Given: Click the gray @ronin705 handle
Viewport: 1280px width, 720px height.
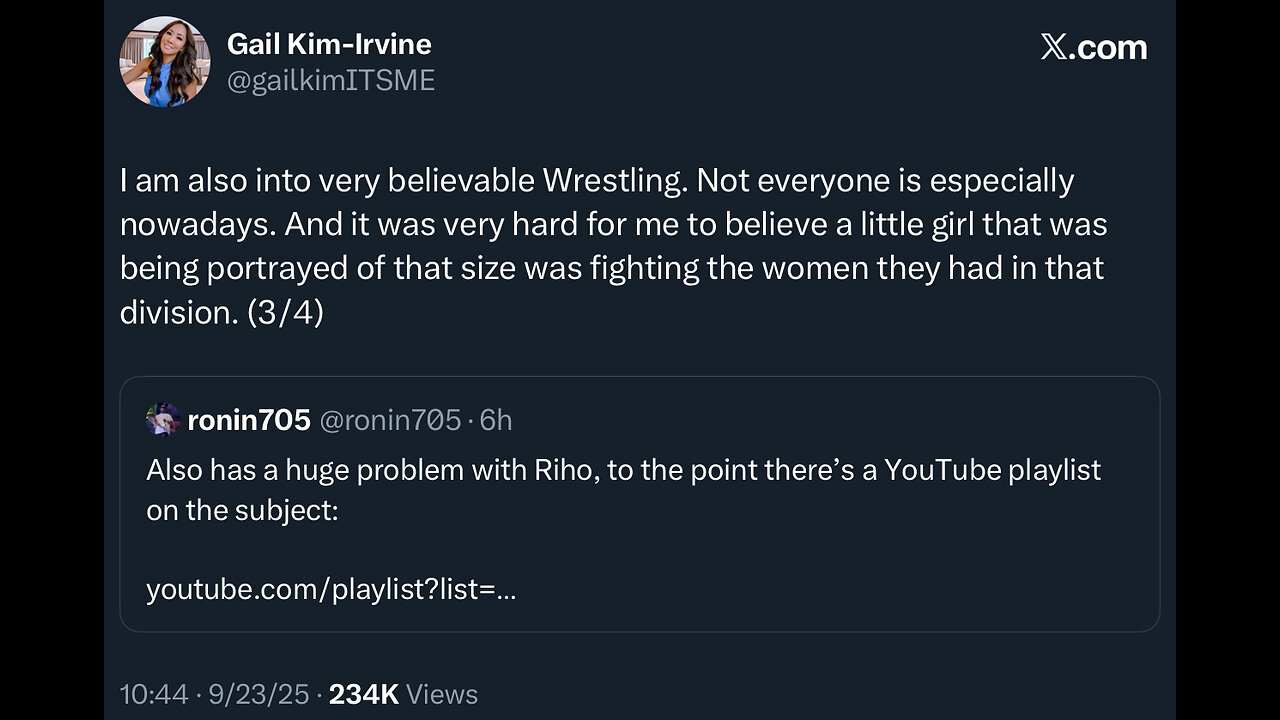Looking at the screenshot, I should pos(389,420).
